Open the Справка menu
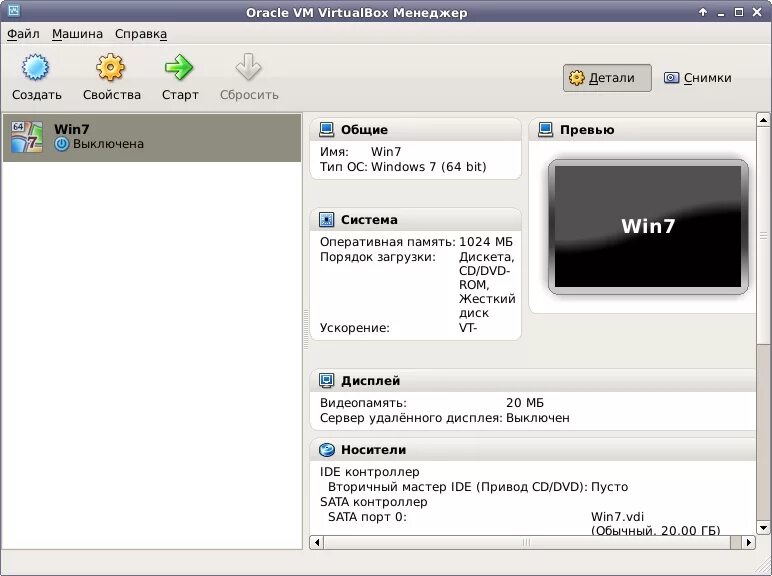Viewport: 772px width, 576px height. coord(141,34)
